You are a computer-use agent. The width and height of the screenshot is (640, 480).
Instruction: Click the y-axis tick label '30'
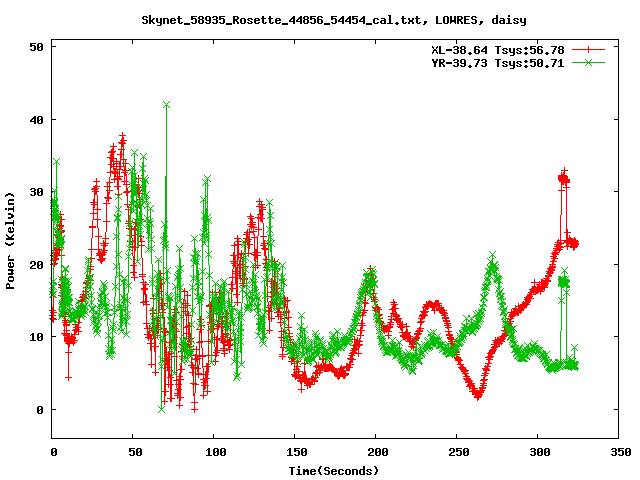coord(36,192)
